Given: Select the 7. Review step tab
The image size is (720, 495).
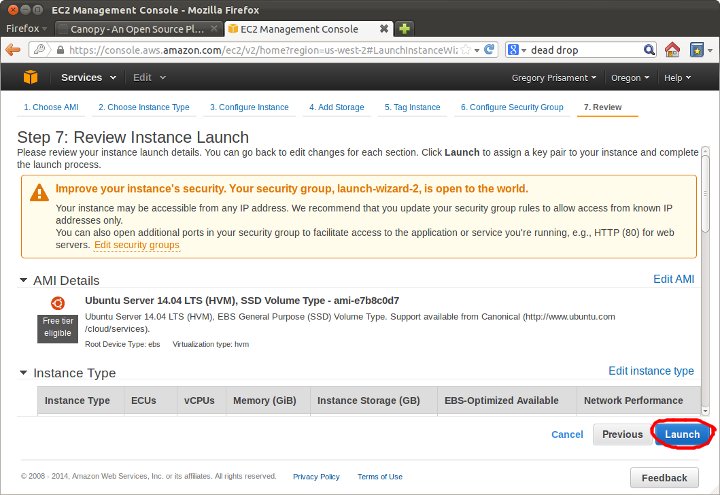Looking at the screenshot, I should [x=603, y=107].
